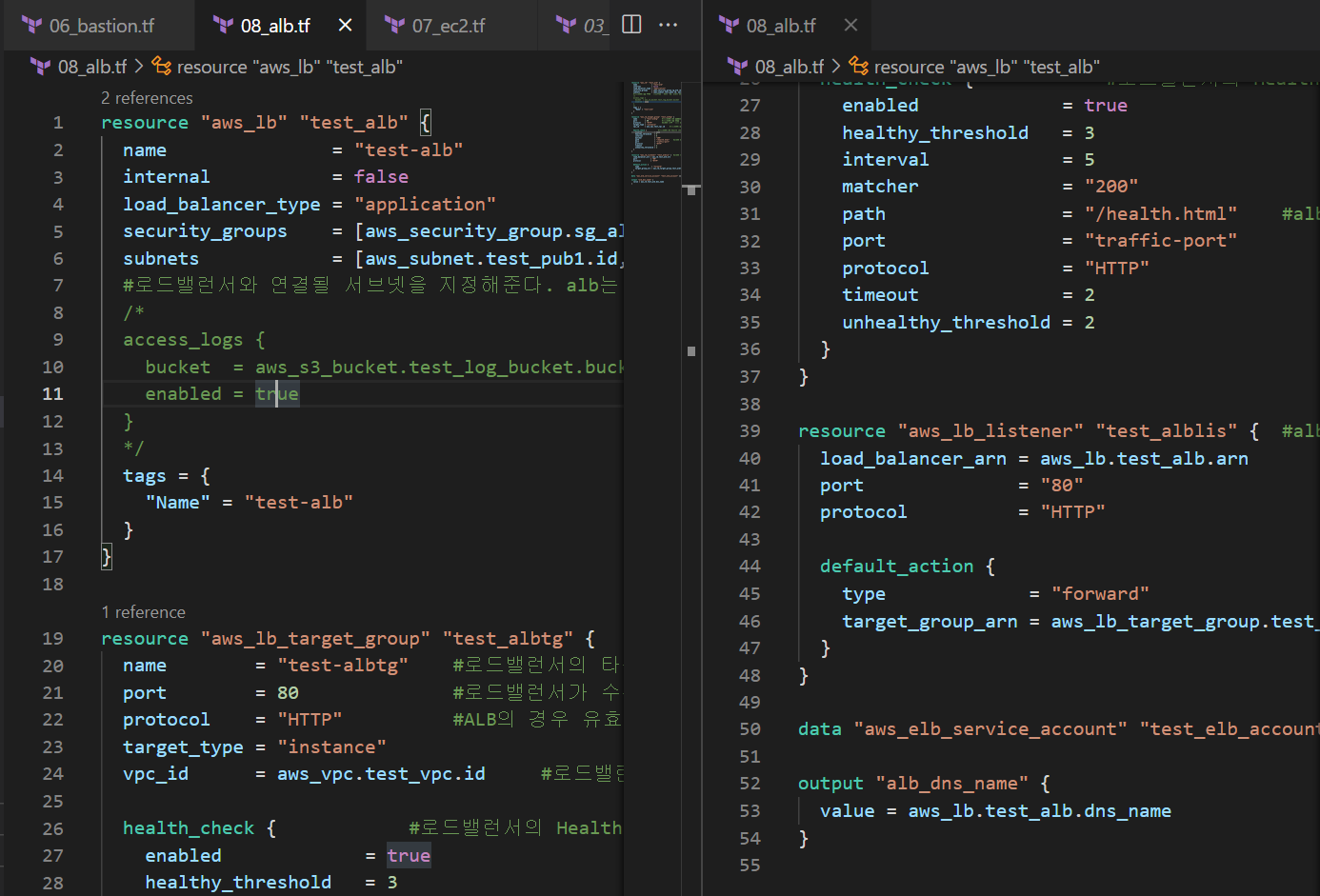Click the highlighted 'true' on line 11
Image resolution: width=1320 pixels, height=896 pixels.
tap(277, 394)
